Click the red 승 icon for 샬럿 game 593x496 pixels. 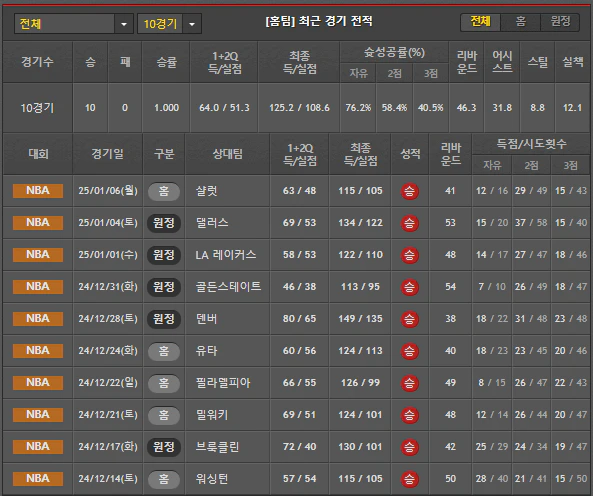tap(410, 191)
